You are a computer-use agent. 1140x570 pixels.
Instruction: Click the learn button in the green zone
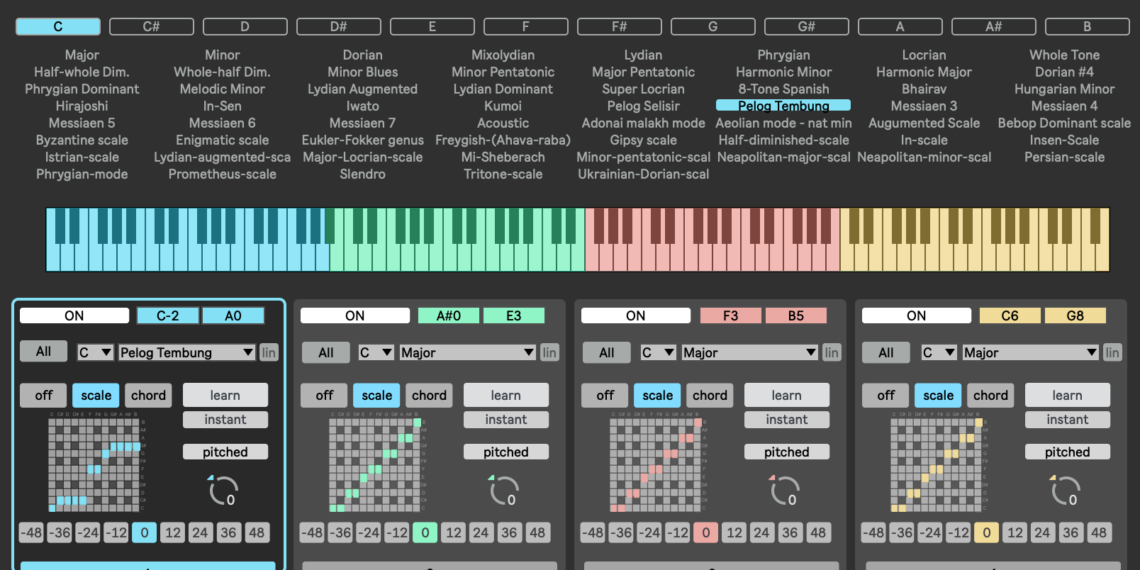click(x=506, y=395)
